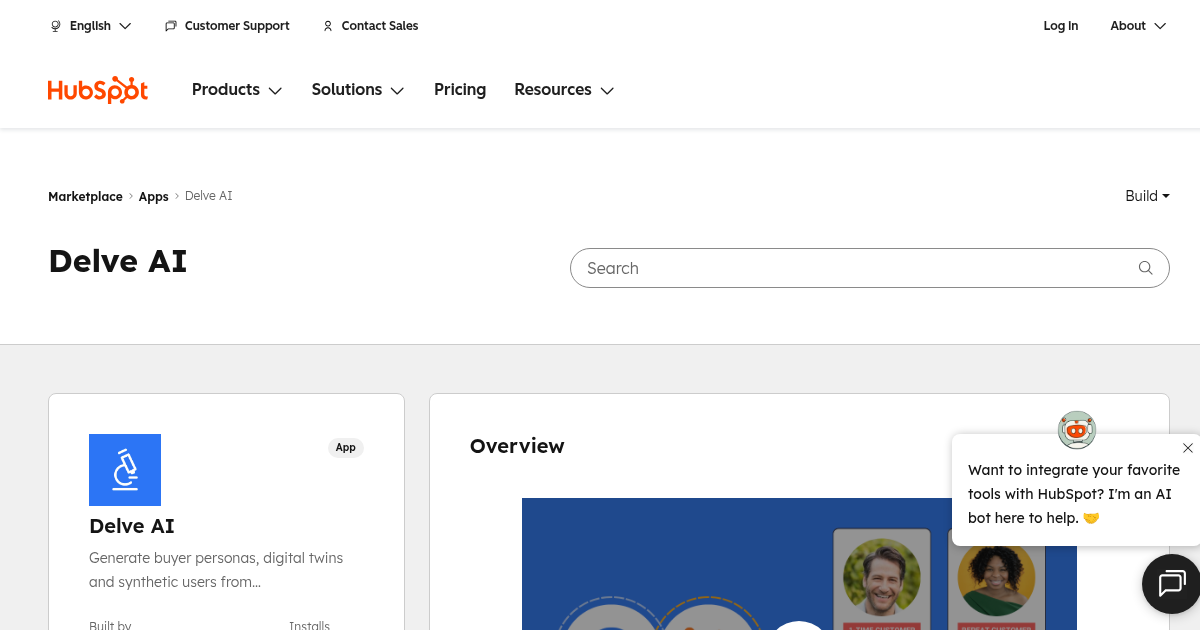The image size is (1200, 630).
Task: Click the Overview section heading
Action: coord(517,446)
